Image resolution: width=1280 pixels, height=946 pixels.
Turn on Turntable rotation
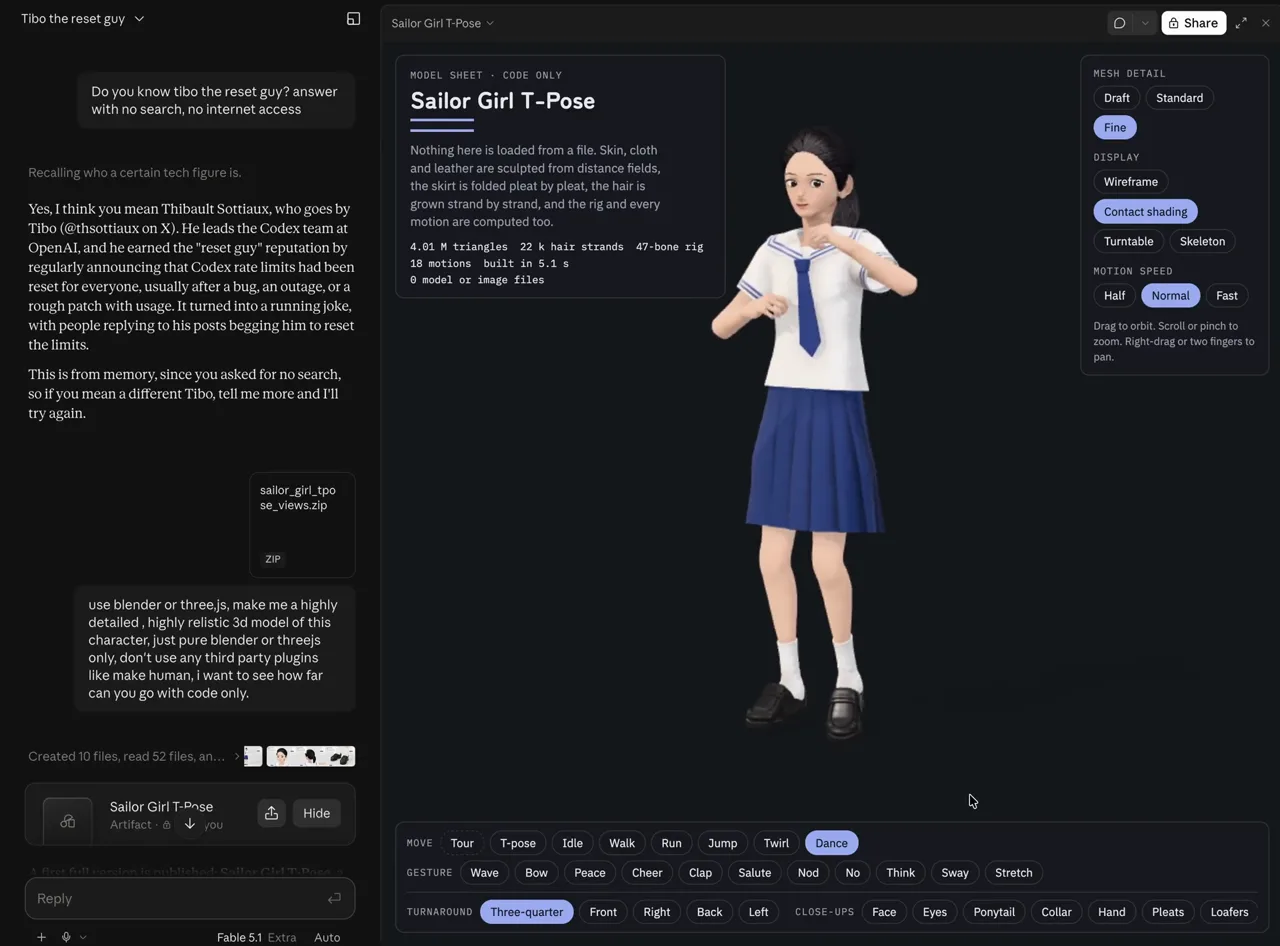click(x=1129, y=241)
